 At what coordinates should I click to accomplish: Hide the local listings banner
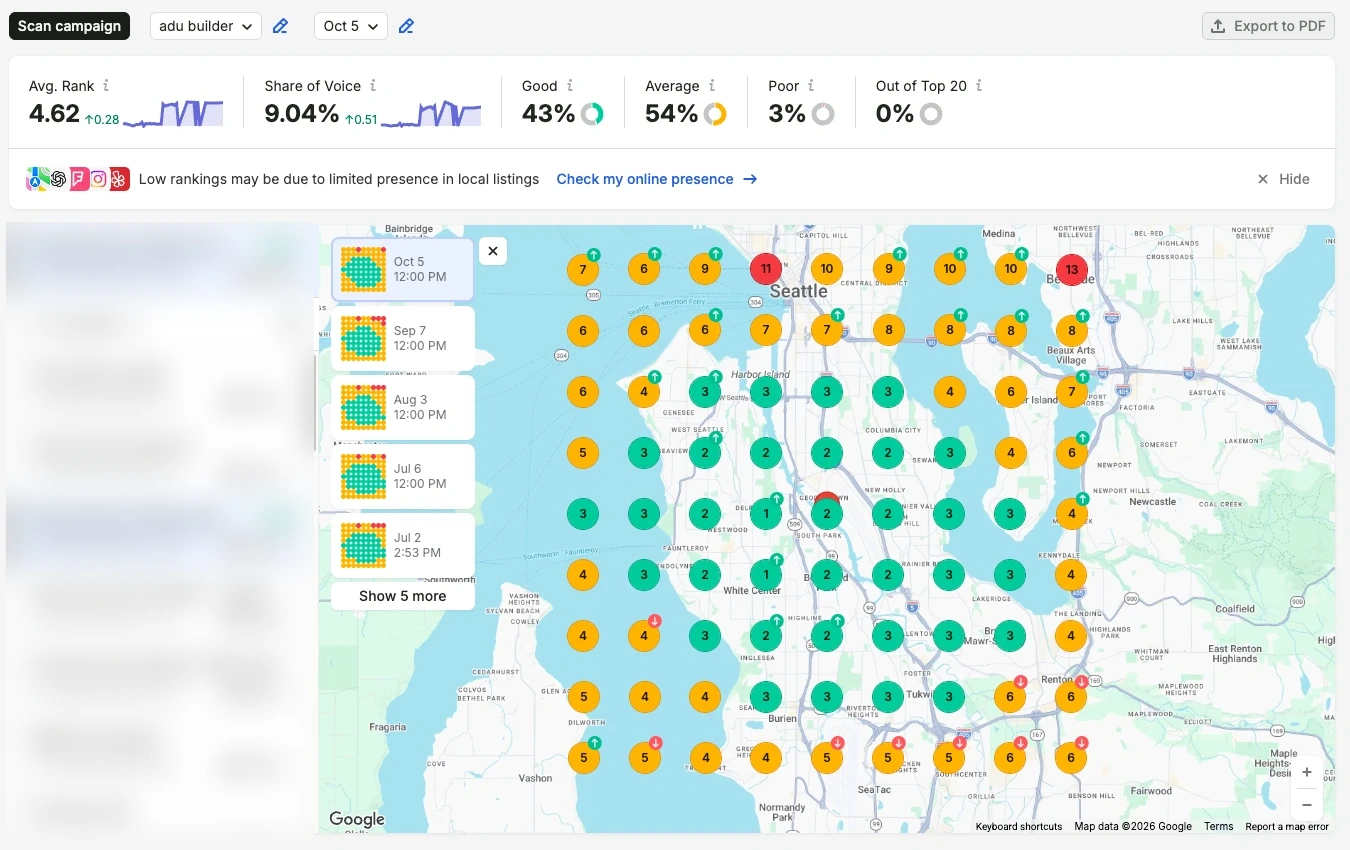point(1283,179)
